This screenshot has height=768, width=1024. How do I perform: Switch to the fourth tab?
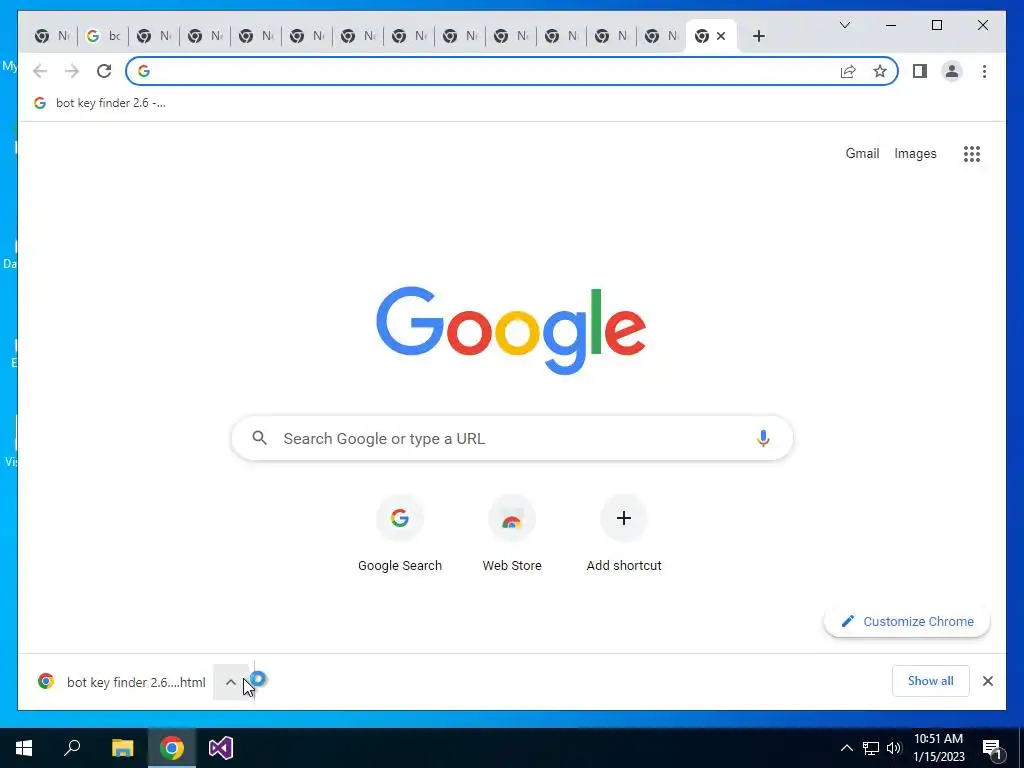coord(205,36)
